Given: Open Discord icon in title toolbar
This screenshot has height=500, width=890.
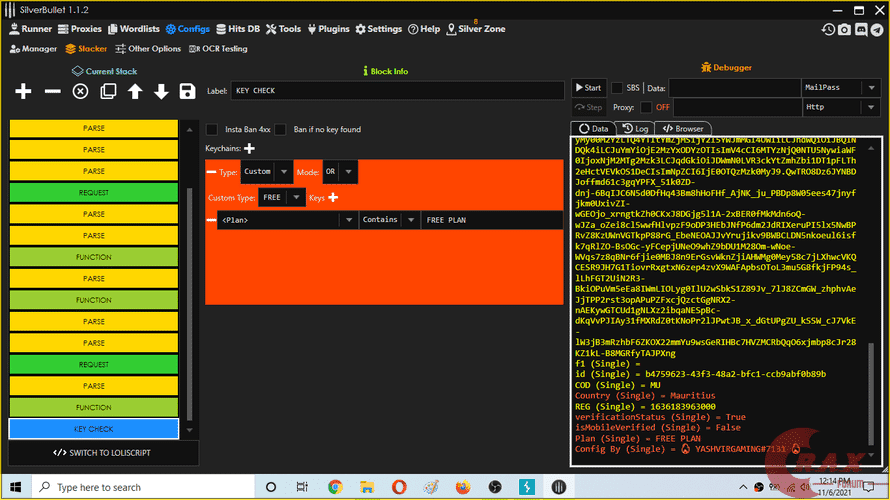Looking at the screenshot, I should [x=861, y=30].
